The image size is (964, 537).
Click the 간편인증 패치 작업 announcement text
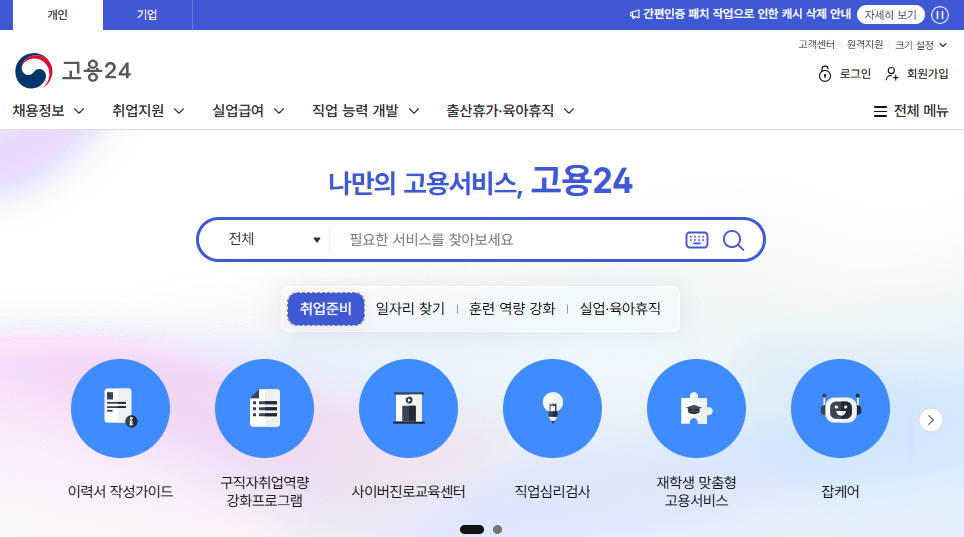click(747, 14)
